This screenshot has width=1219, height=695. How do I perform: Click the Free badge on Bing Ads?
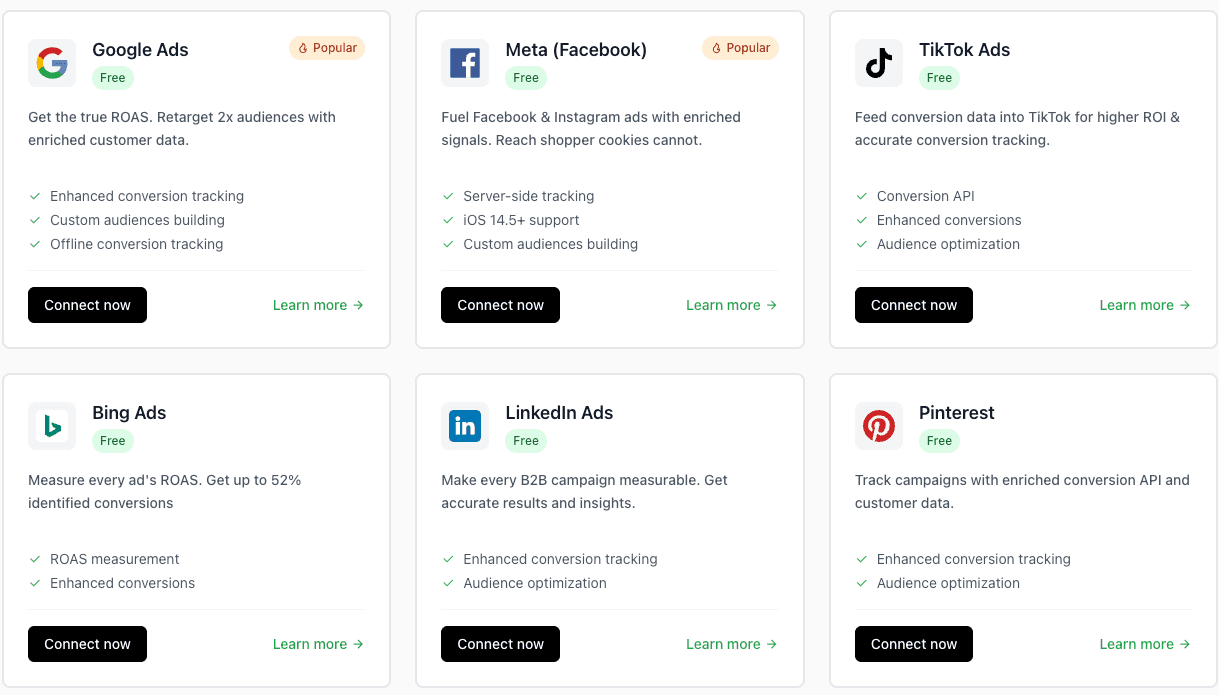click(112, 440)
